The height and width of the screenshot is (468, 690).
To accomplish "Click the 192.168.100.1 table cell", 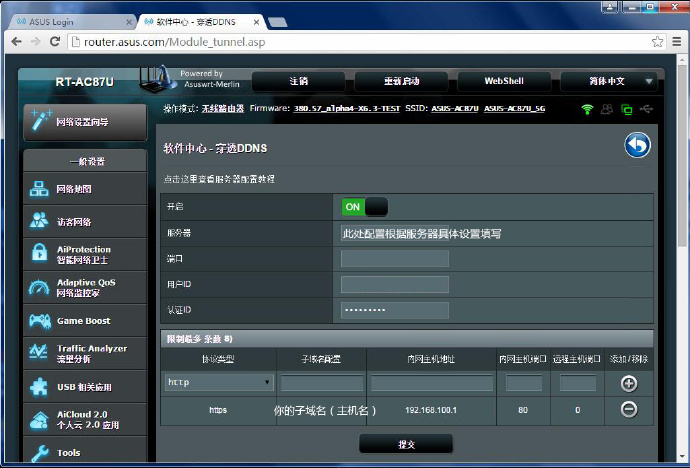I will pos(431,410).
